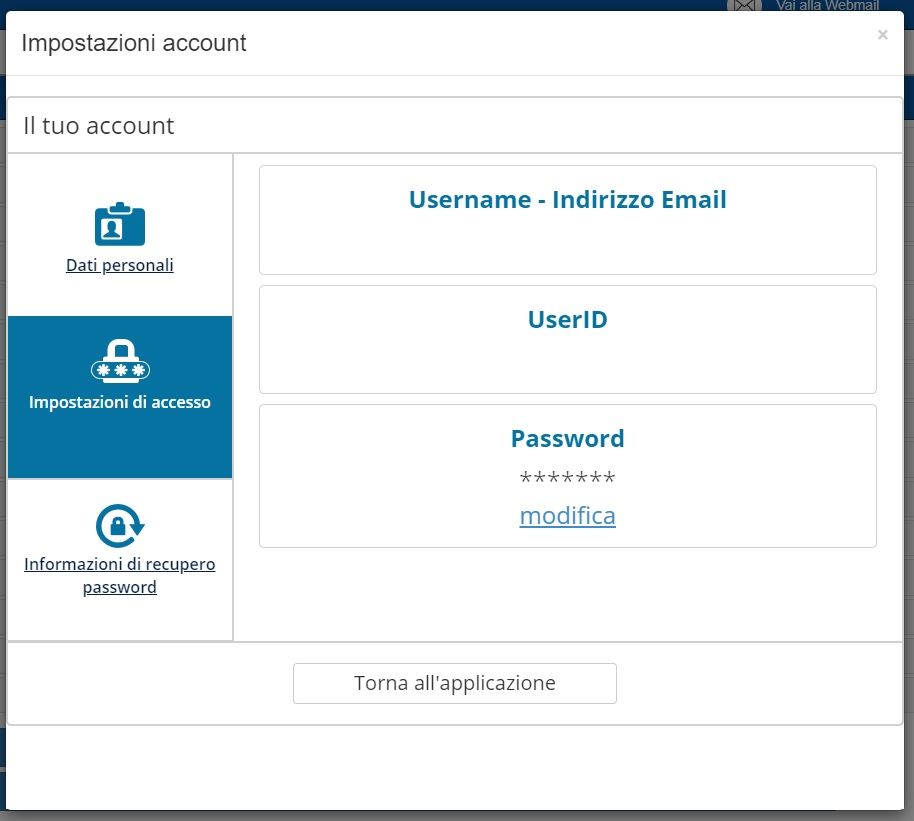This screenshot has height=821, width=914.
Task: Click the envelope icon beside Vai alla Webmail
Action: (743, 6)
